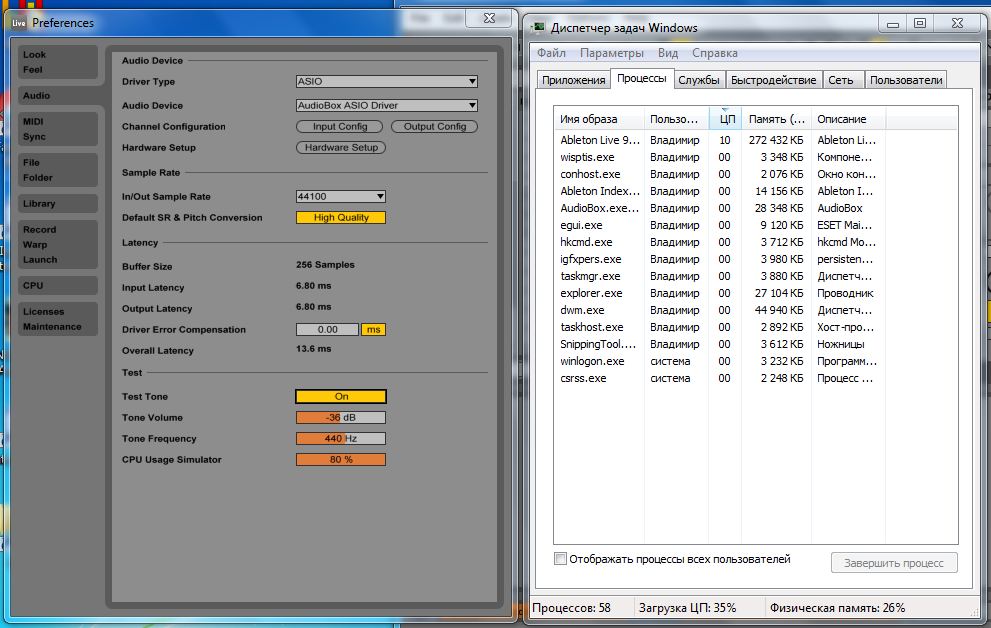Minimize the Task Manager window
Screen dimensions: 991x628
tap(892, 24)
